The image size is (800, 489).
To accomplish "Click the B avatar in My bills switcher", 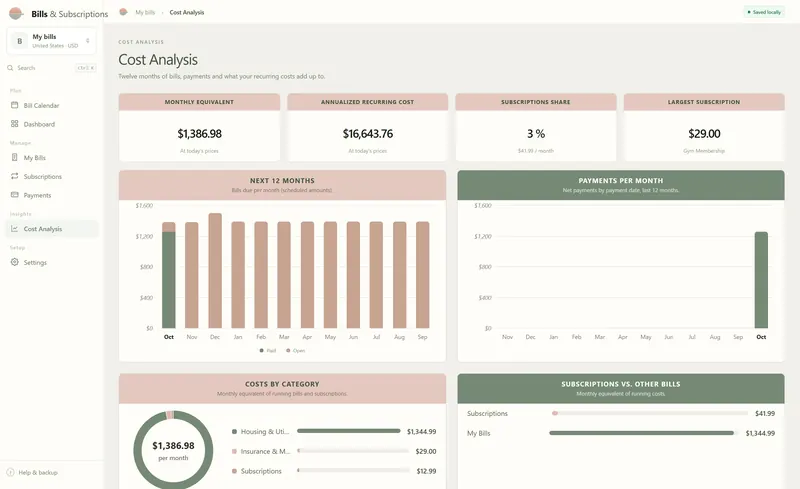I will (x=19, y=41).
